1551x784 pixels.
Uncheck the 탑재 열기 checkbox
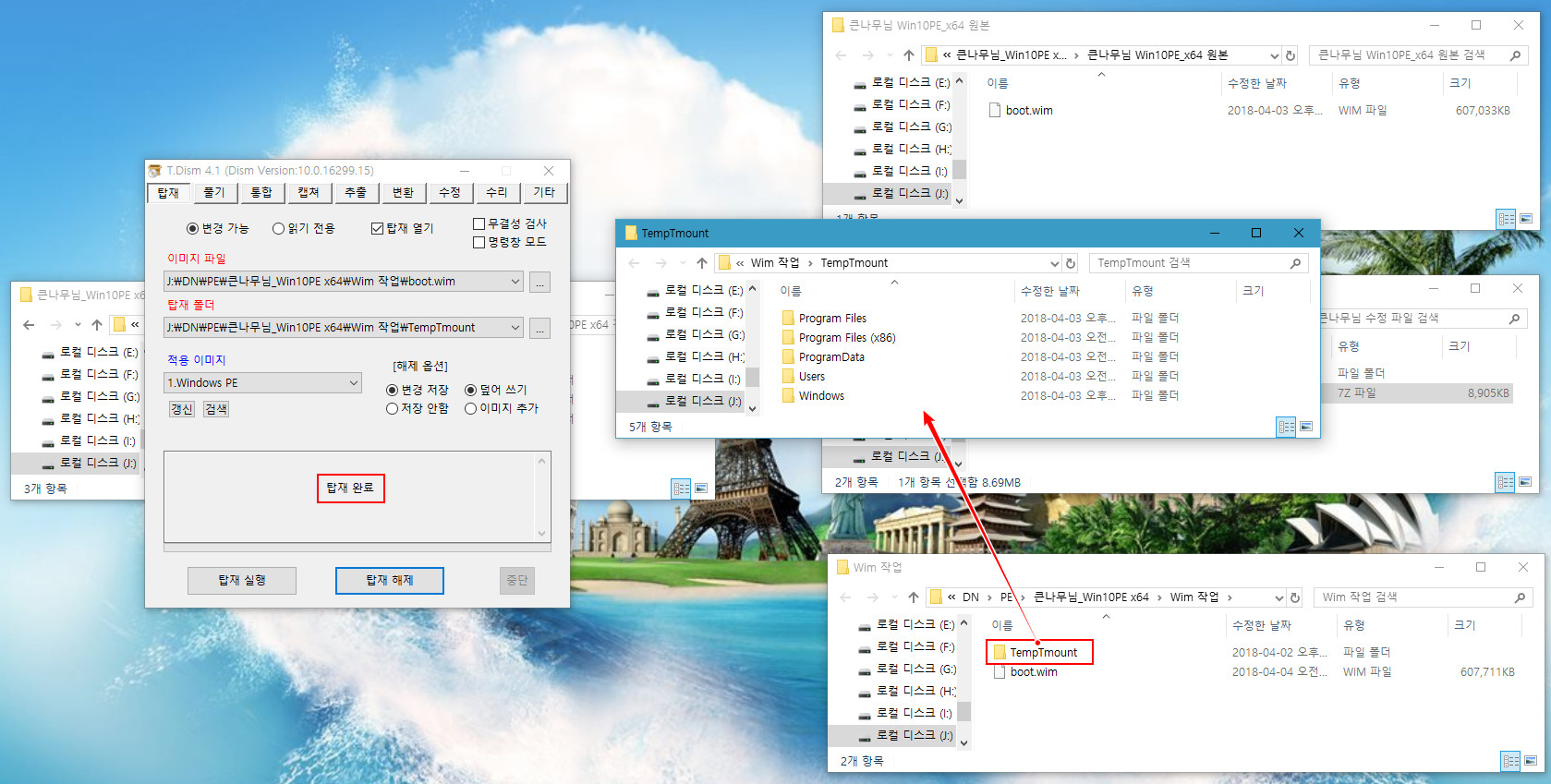pyautogui.click(x=377, y=228)
